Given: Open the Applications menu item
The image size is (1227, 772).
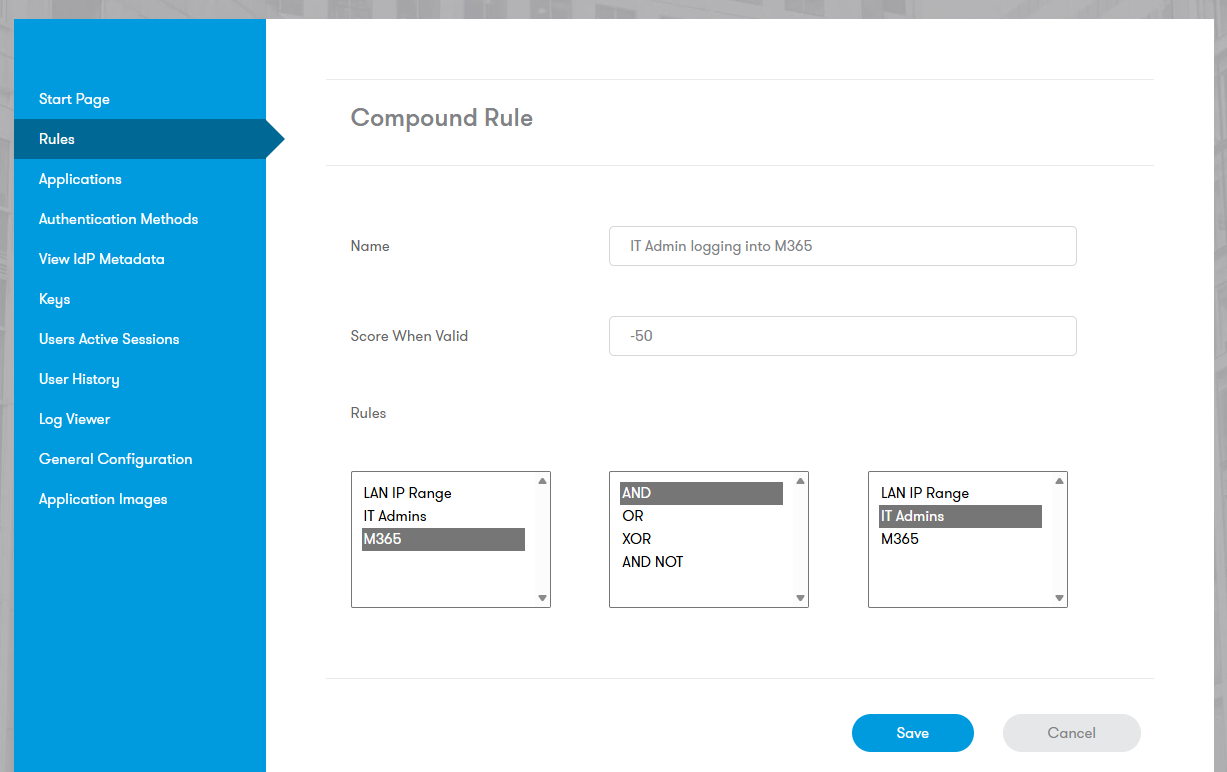Looking at the screenshot, I should 80,179.
